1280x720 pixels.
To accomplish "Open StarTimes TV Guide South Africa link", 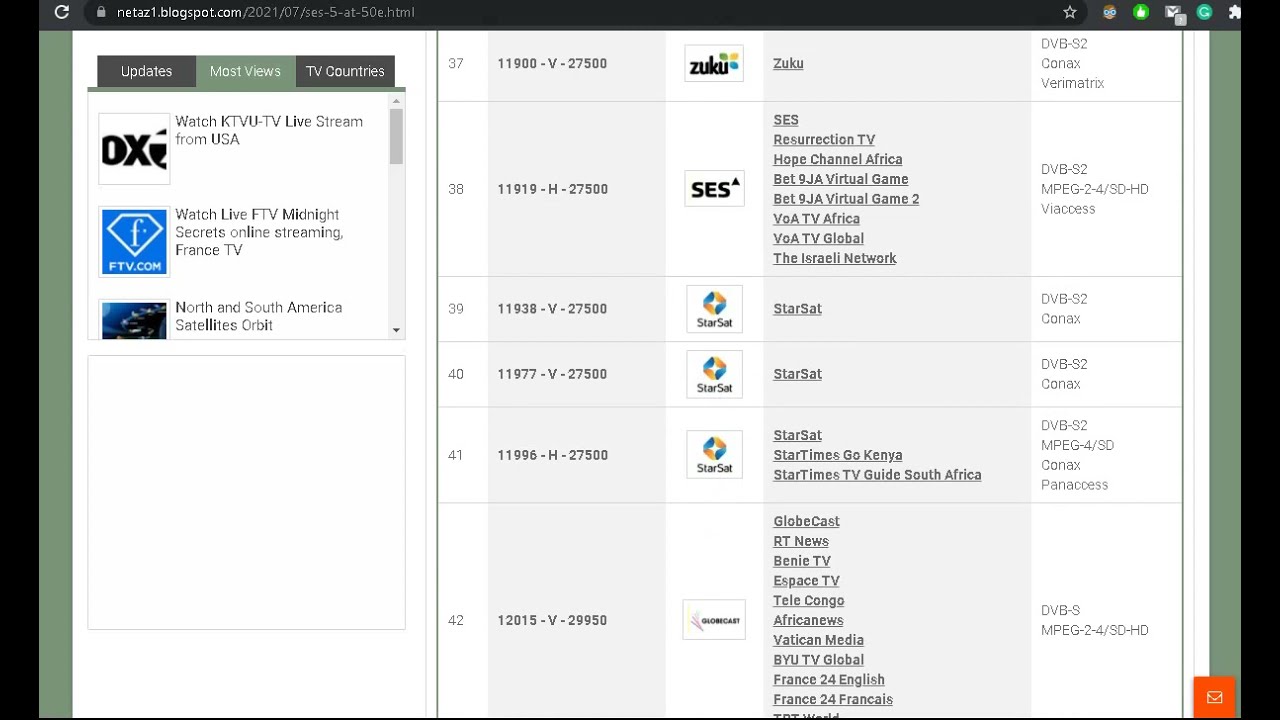I will coord(877,475).
